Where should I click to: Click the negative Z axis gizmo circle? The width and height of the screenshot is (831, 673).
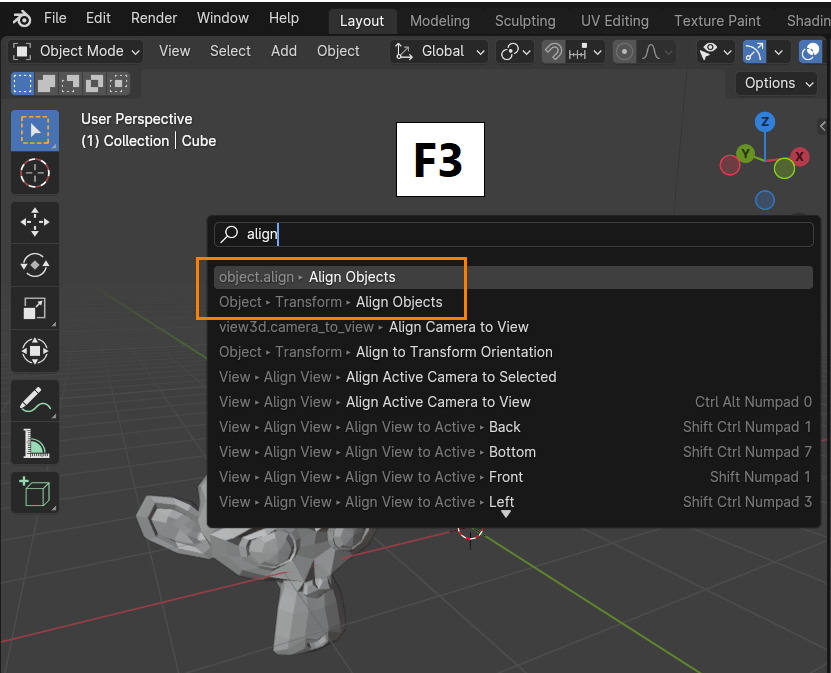[765, 200]
